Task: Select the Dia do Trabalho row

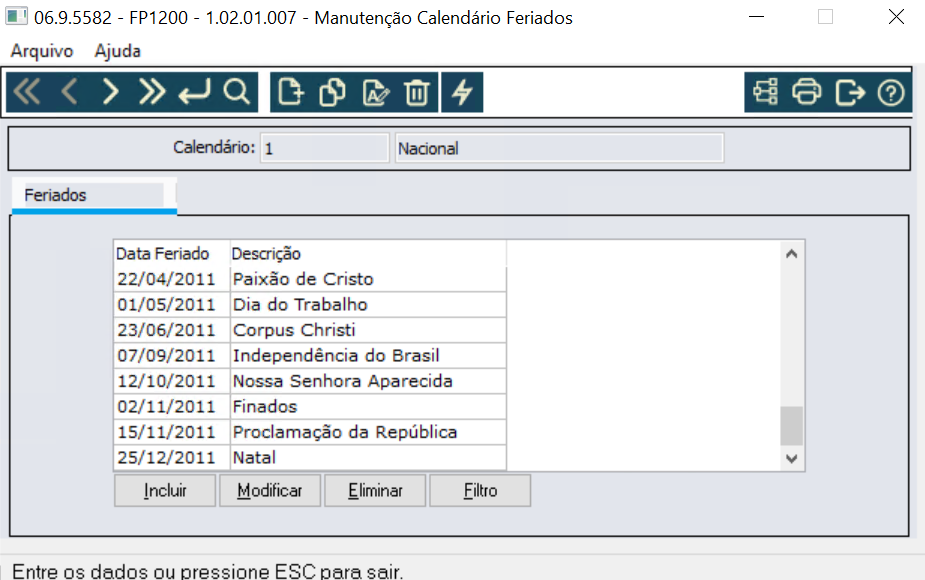Action: 310,304
